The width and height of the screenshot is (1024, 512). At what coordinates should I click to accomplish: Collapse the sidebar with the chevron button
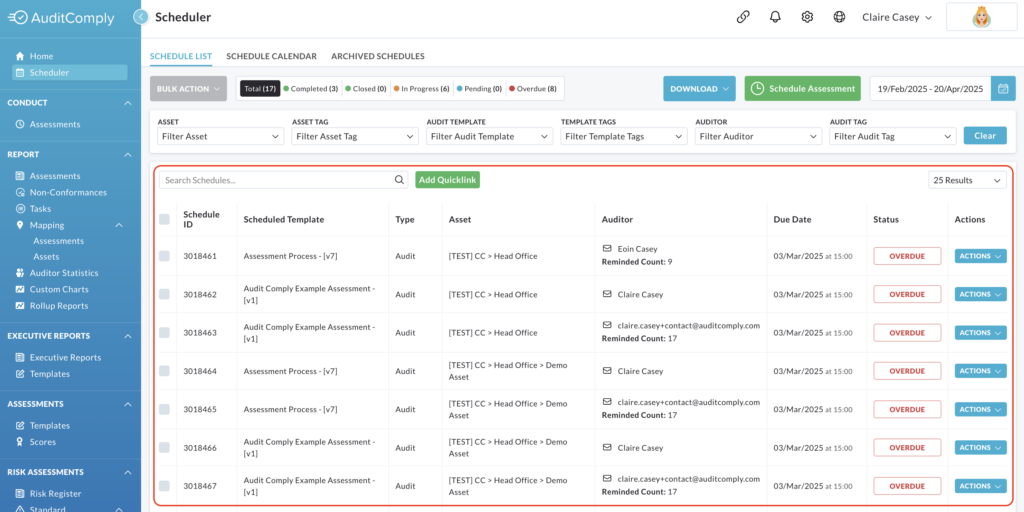tap(140, 18)
